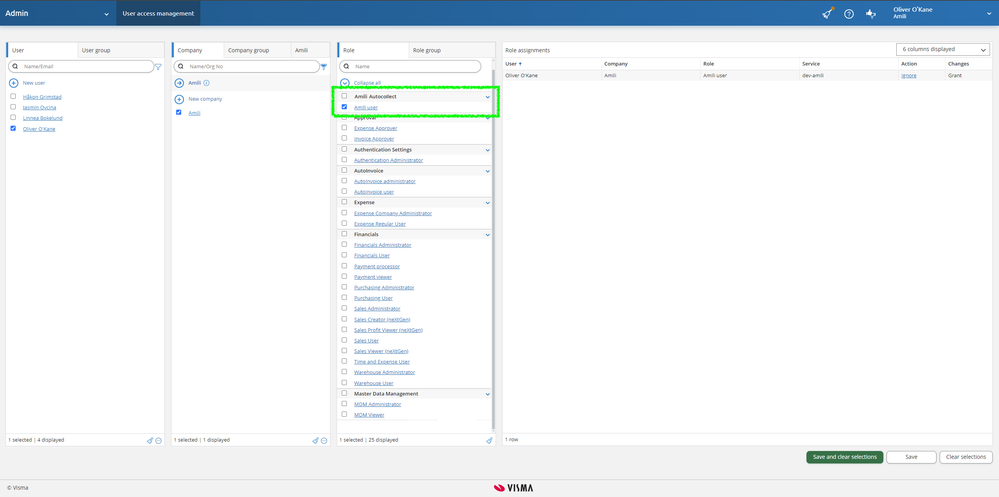Check the Financials Administrator role checkbox

(345, 245)
